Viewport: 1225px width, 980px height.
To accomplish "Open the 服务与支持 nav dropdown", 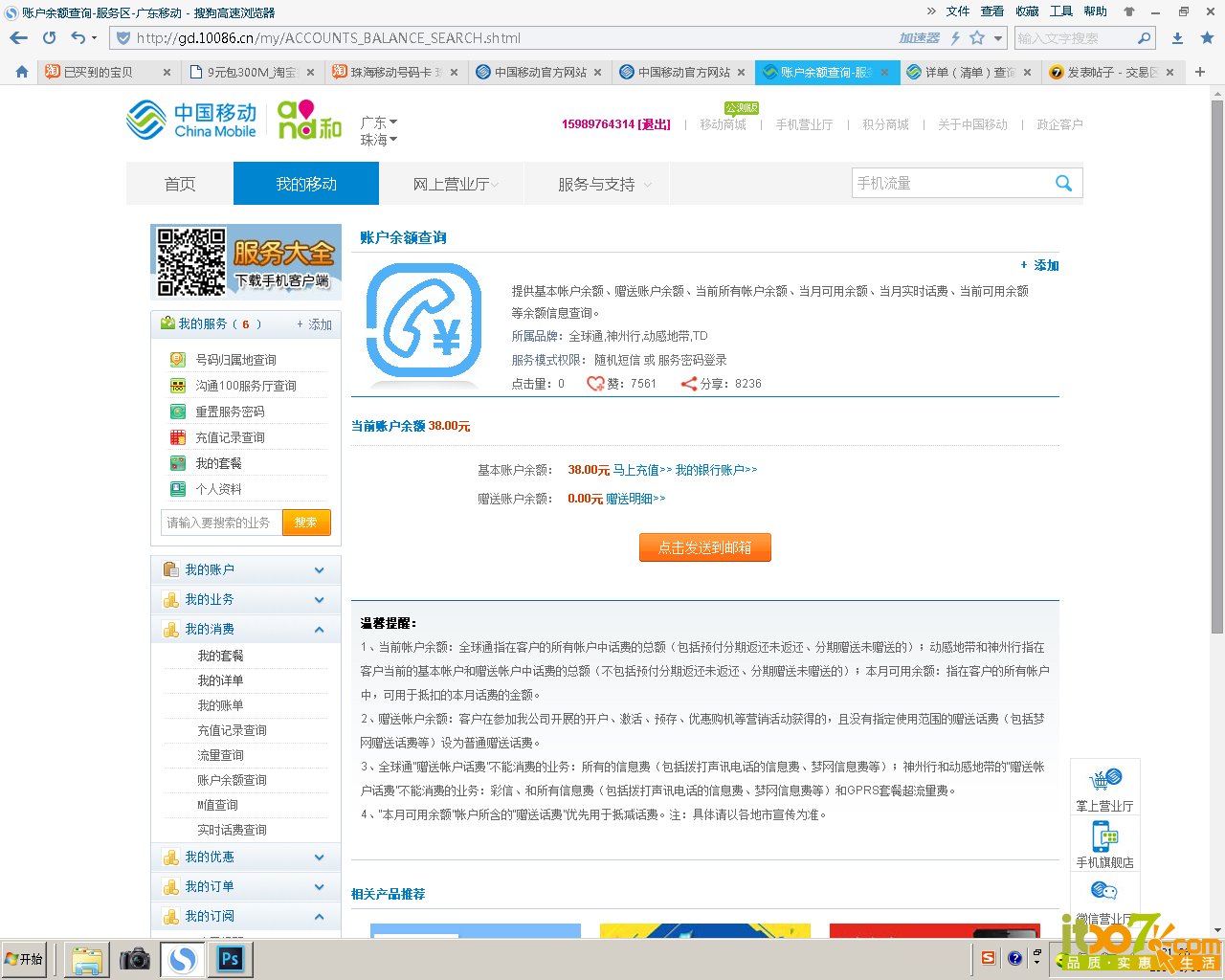I will pyautogui.click(x=597, y=184).
